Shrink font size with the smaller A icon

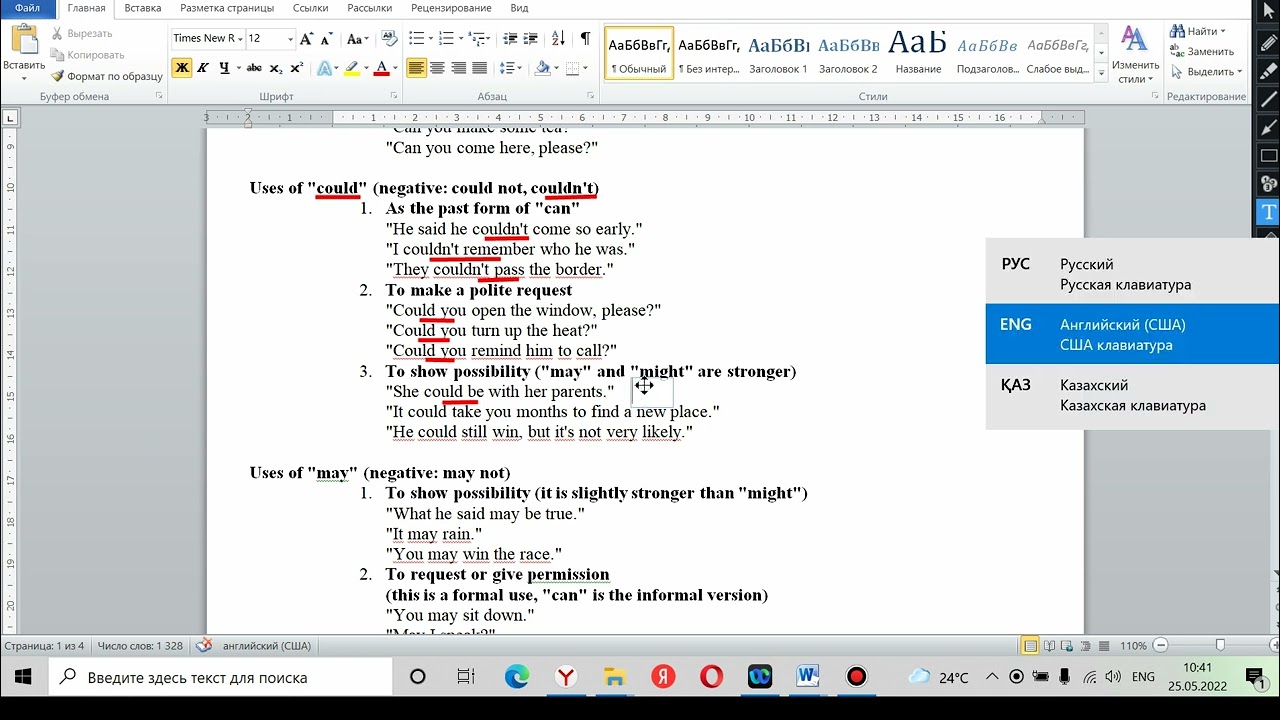tap(326, 39)
